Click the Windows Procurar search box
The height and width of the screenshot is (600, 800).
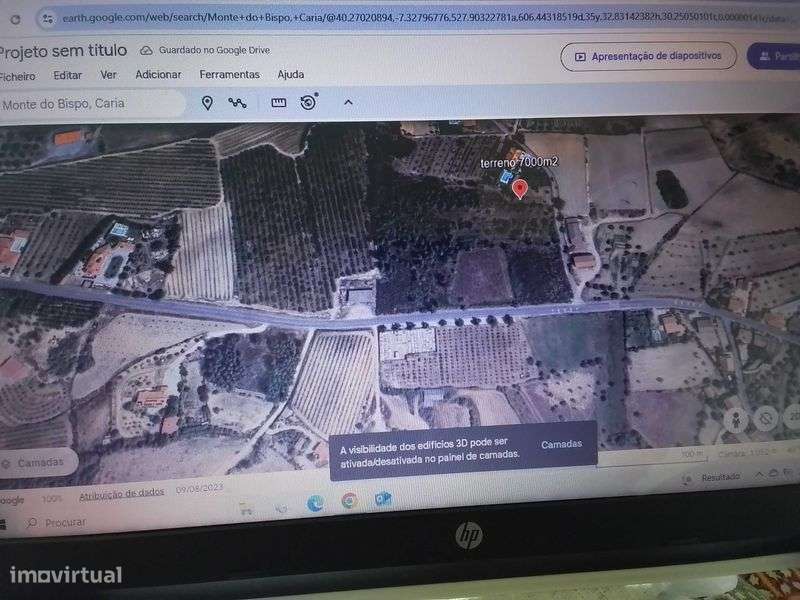click(56, 522)
